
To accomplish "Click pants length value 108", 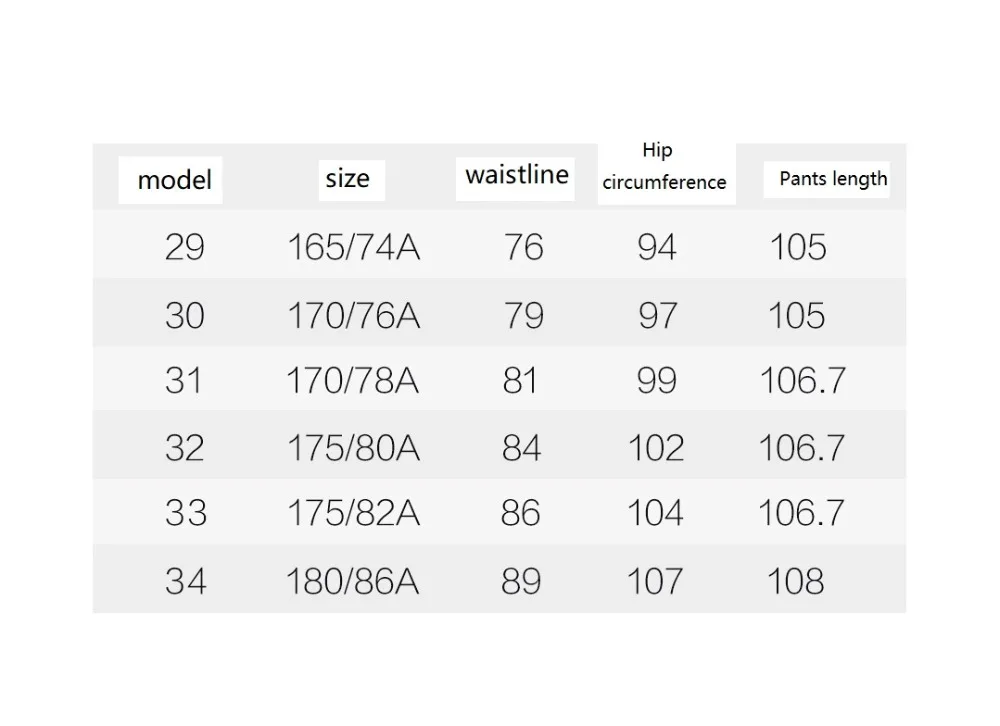I will coord(795,581).
